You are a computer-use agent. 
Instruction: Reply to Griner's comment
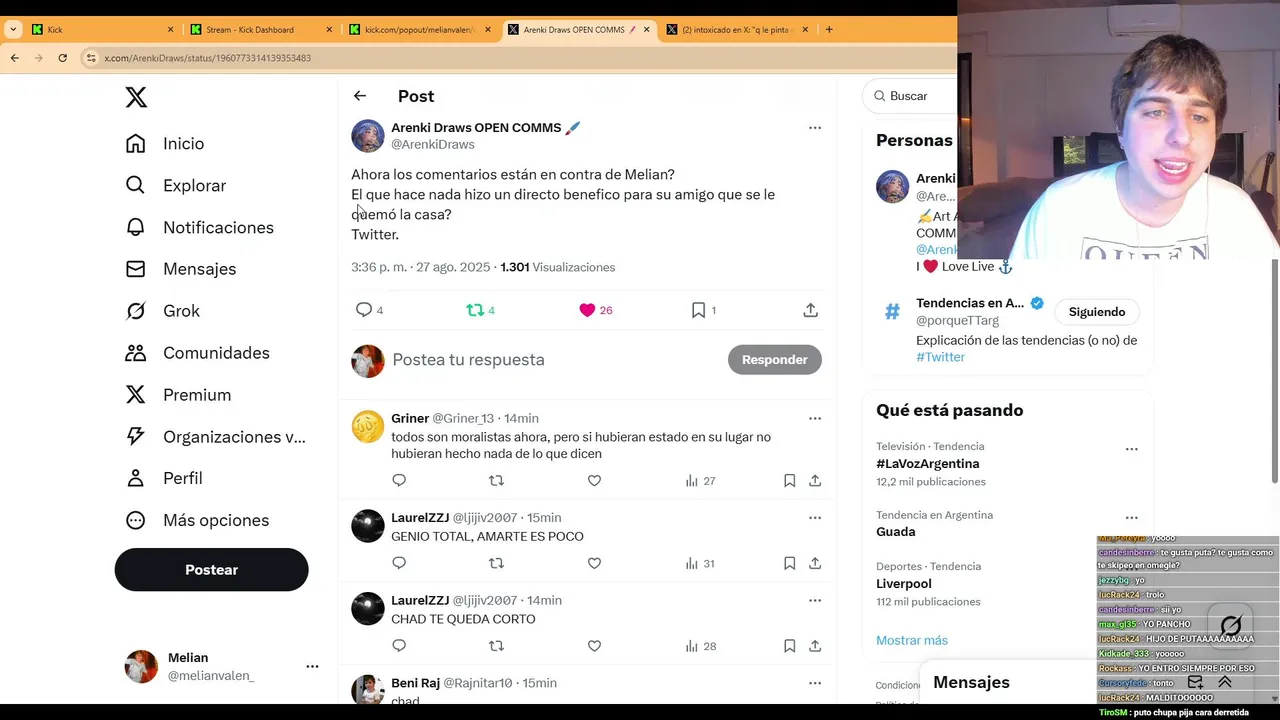coord(399,481)
